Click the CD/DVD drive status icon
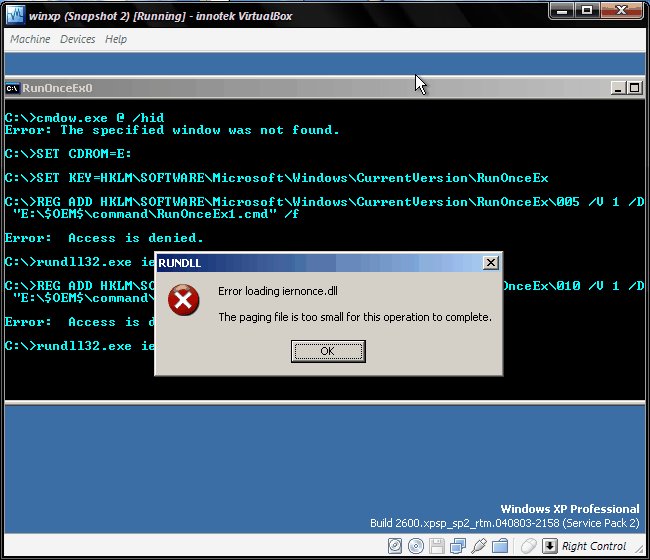 point(416,546)
